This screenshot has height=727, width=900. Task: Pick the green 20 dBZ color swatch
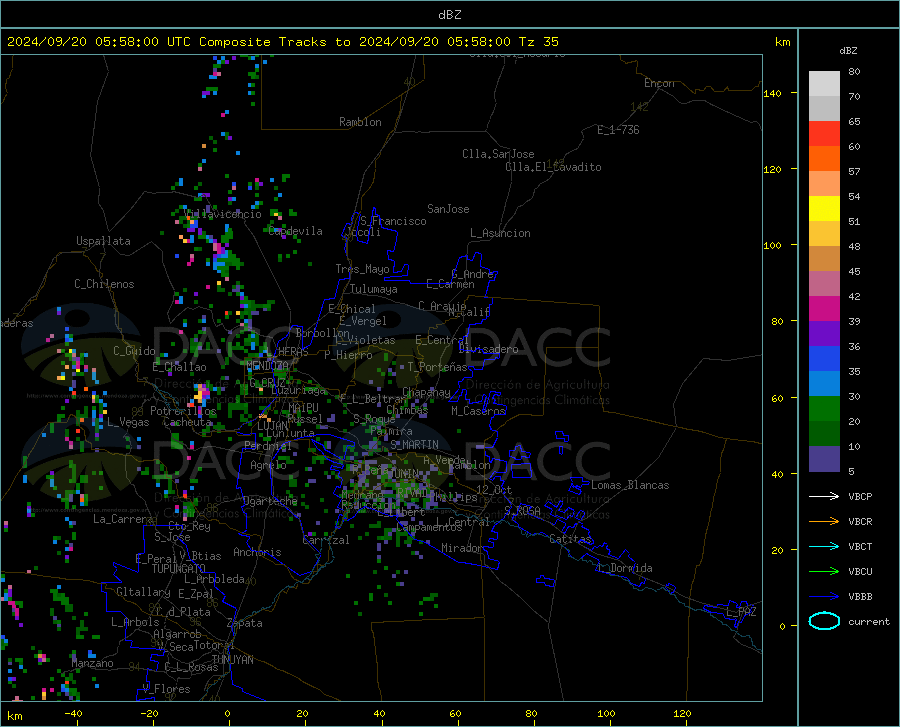[824, 409]
